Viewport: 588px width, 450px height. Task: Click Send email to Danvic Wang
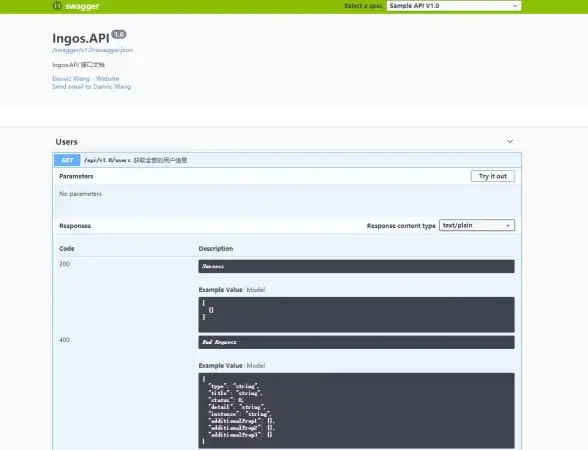[x=92, y=87]
